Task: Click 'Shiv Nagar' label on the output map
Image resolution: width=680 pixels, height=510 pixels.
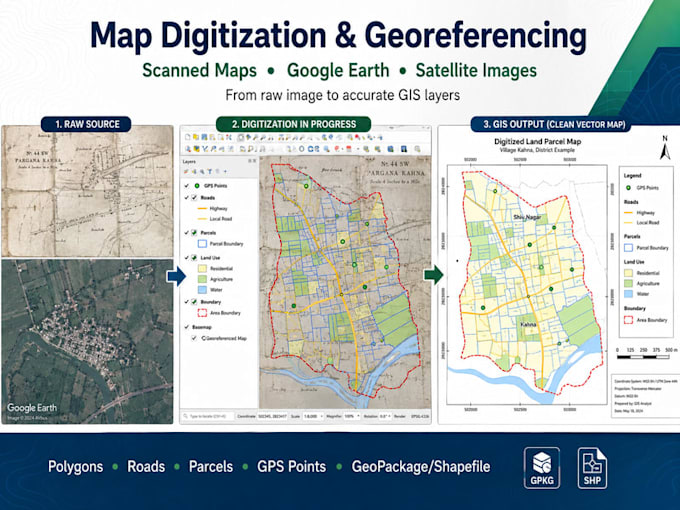Action: (527, 217)
